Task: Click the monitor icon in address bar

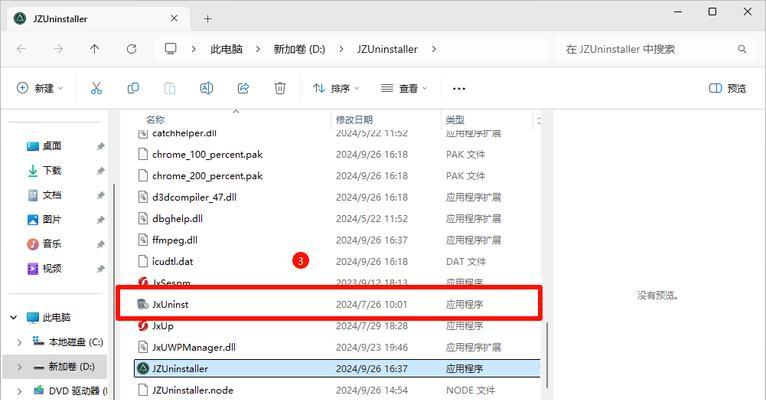Action: (x=170, y=49)
